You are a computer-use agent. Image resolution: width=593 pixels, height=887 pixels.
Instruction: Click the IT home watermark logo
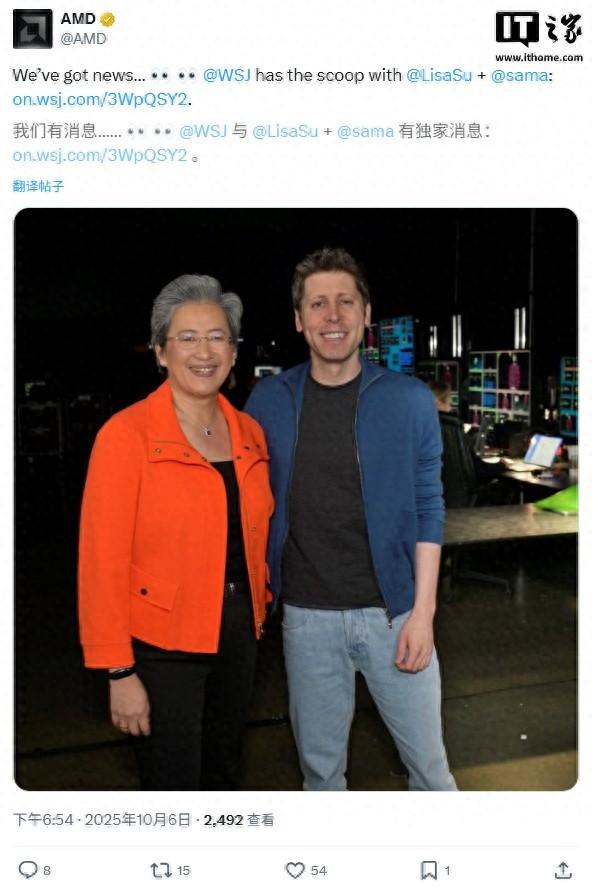click(539, 36)
